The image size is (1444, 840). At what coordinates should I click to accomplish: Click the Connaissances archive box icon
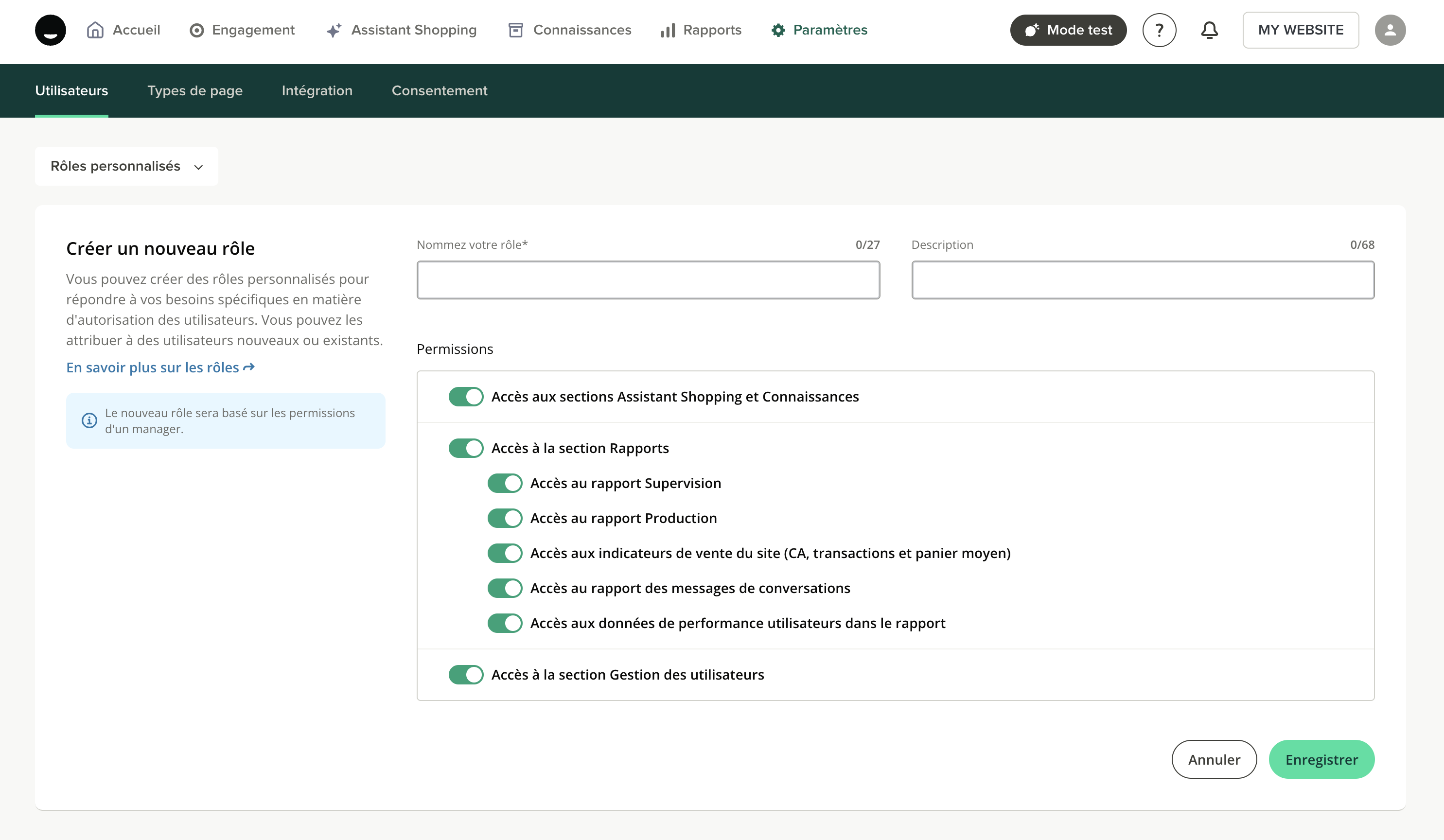[516, 30]
